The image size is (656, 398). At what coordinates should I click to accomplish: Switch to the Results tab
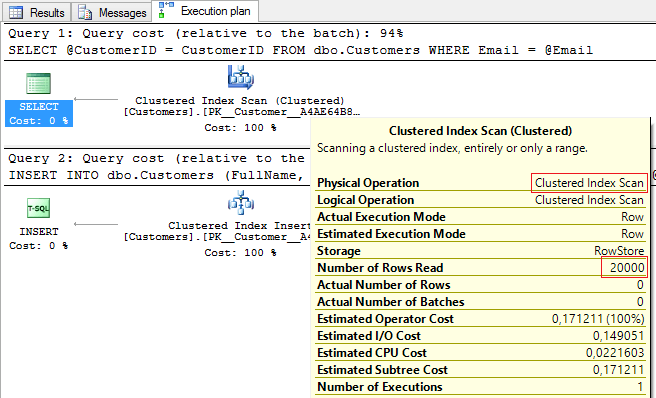(37, 13)
